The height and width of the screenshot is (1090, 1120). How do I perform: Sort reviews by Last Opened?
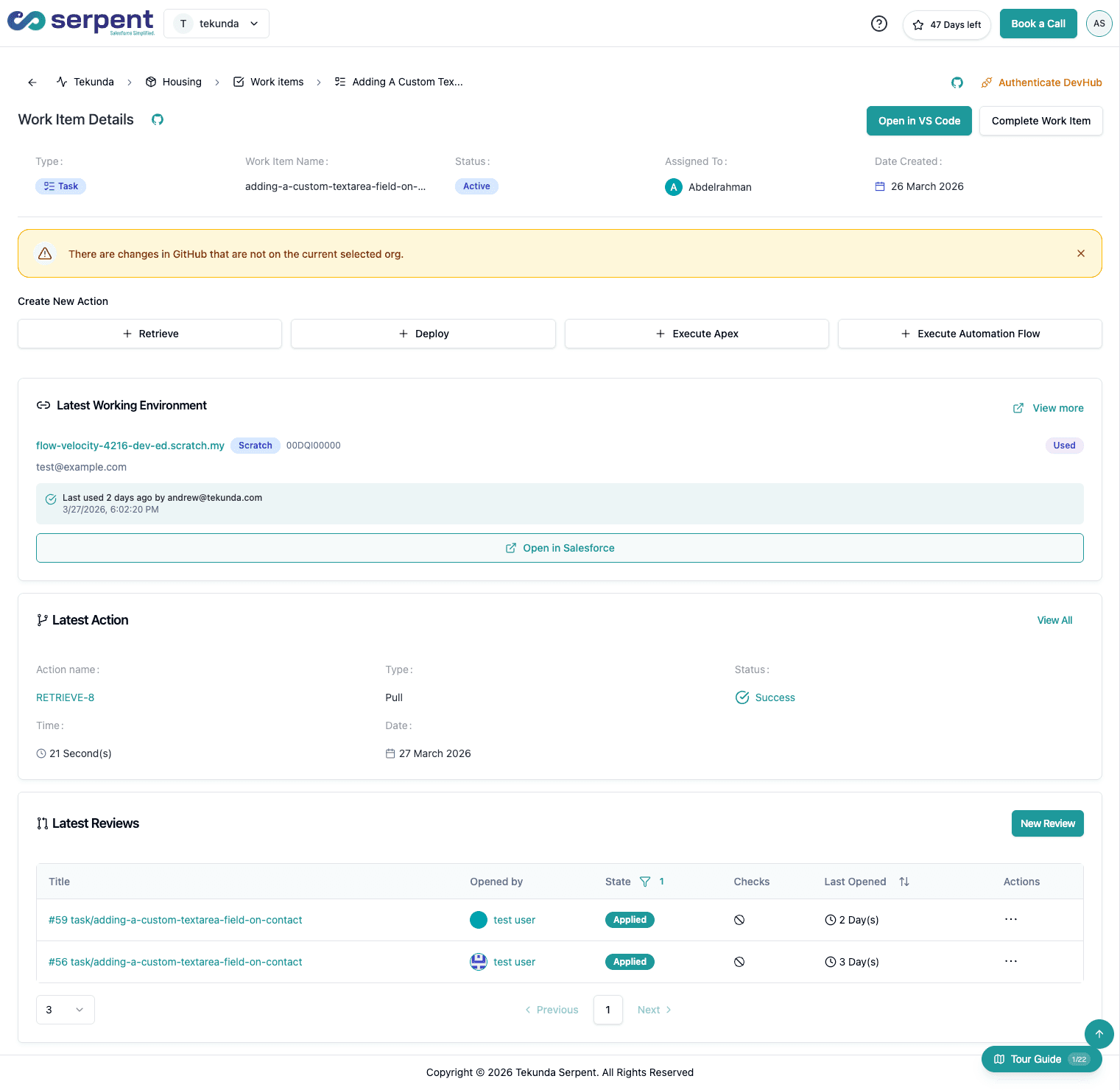(904, 882)
